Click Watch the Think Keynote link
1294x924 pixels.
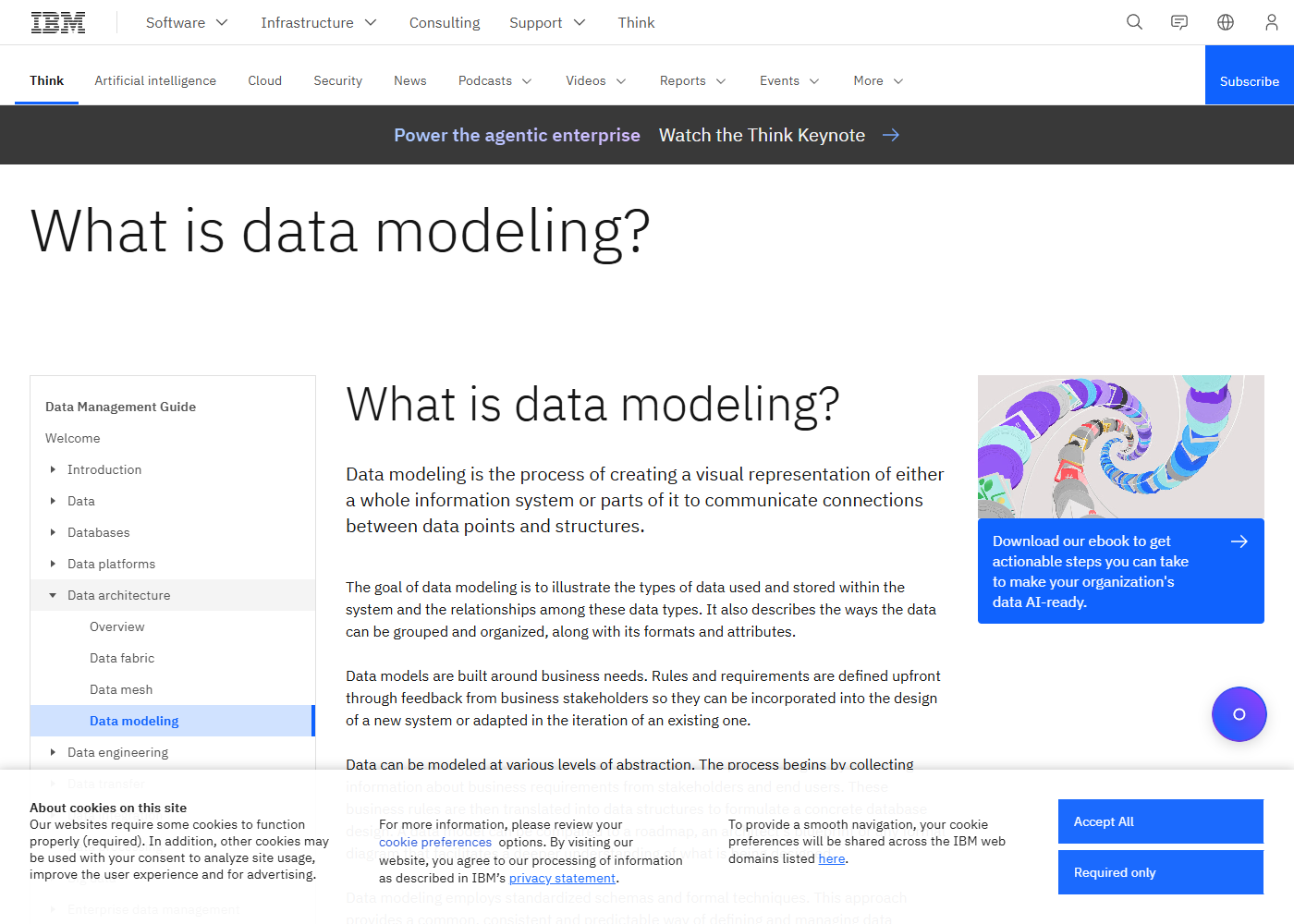coord(762,135)
